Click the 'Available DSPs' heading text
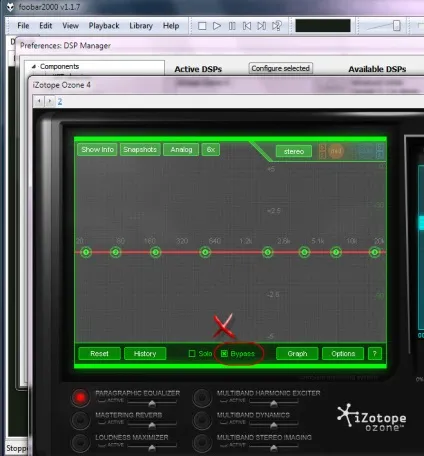This screenshot has width=424, height=456. pyautogui.click(x=377, y=69)
